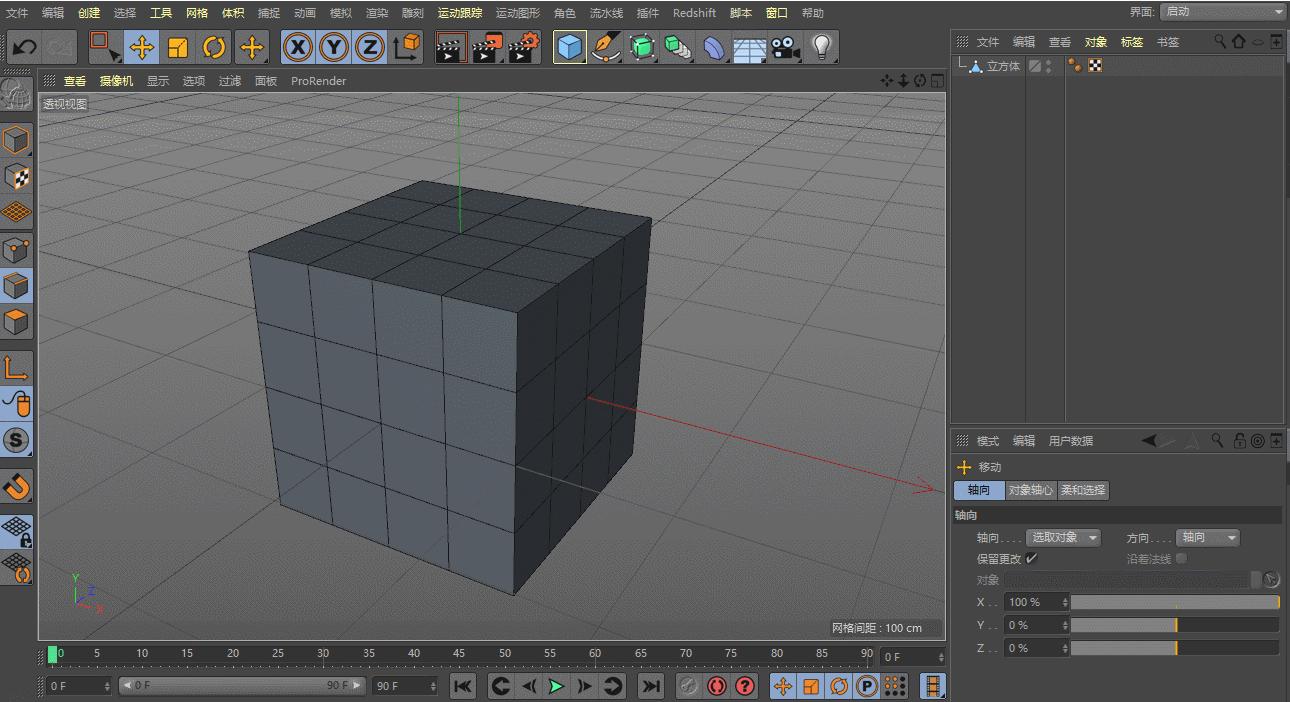The image size is (1290, 702).
Task: Select the Rotate tool in the top toolbar
Action: tap(214, 47)
